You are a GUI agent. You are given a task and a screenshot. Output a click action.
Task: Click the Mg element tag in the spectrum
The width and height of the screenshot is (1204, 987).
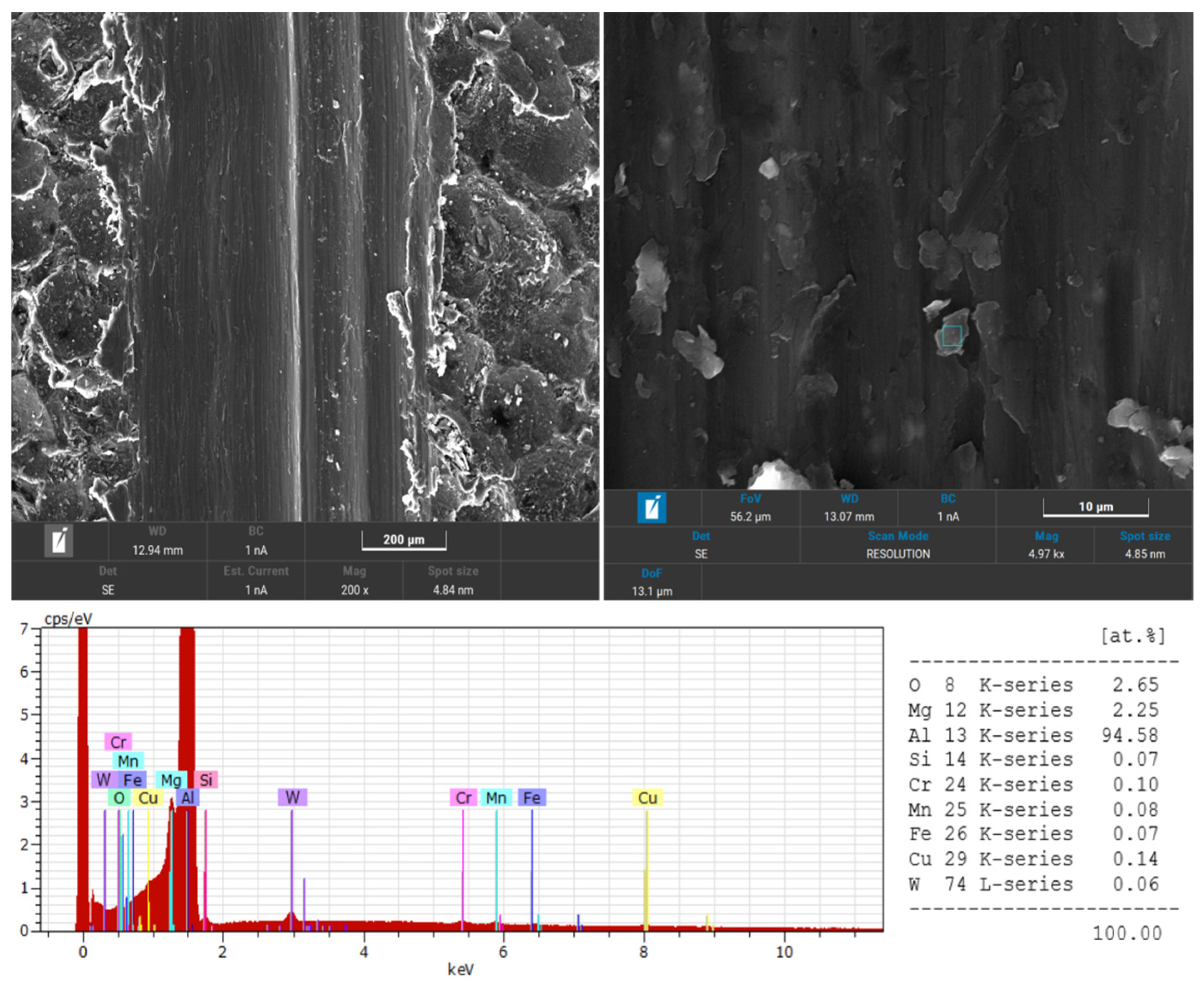171,779
